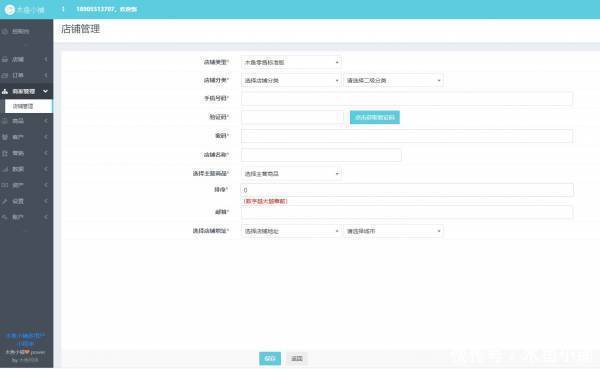This screenshot has height=369, width=600.
Task: Click the shop icon beside 店铺 menu
Action: point(5,59)
